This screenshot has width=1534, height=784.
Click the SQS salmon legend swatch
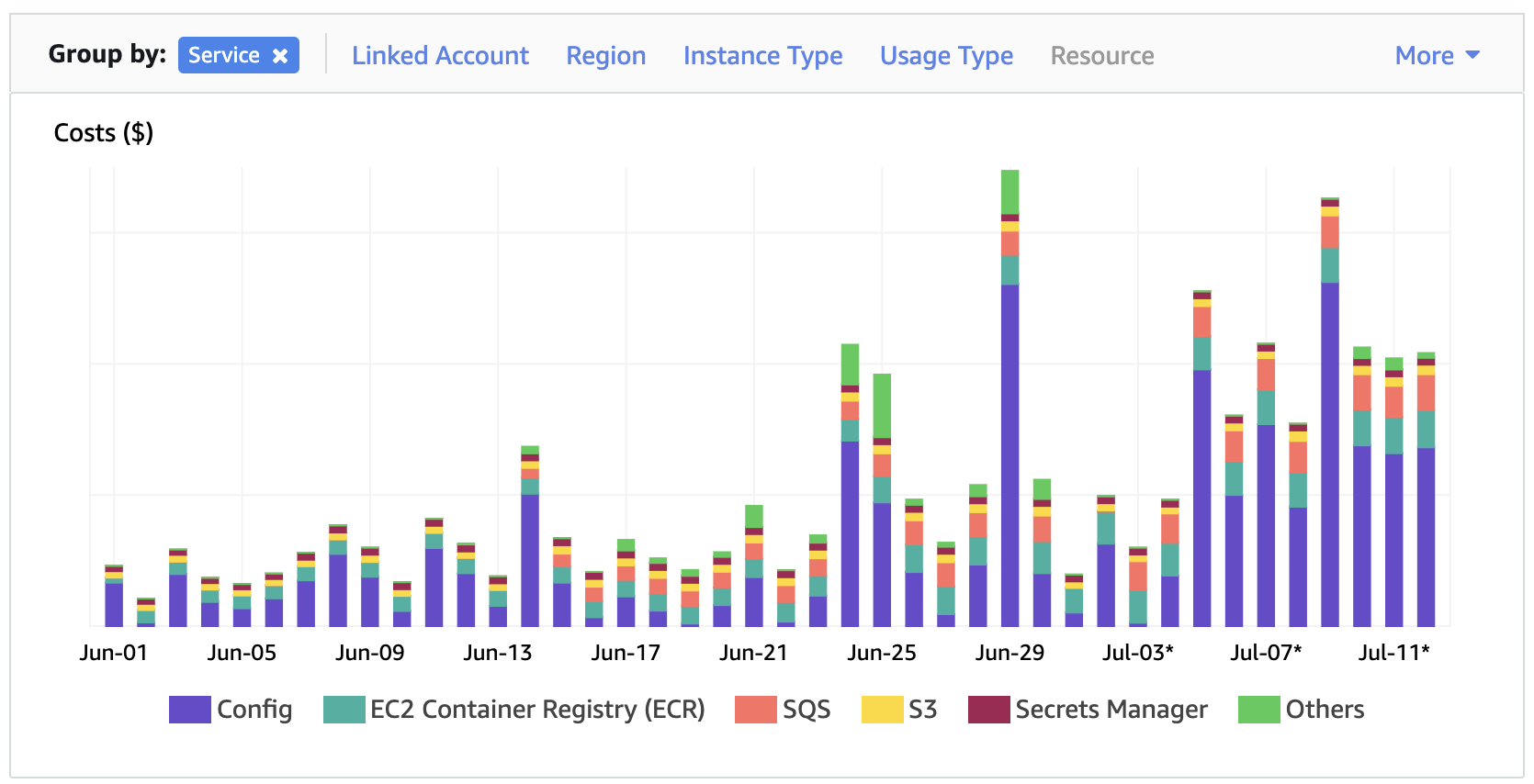(x=755, y=710)
